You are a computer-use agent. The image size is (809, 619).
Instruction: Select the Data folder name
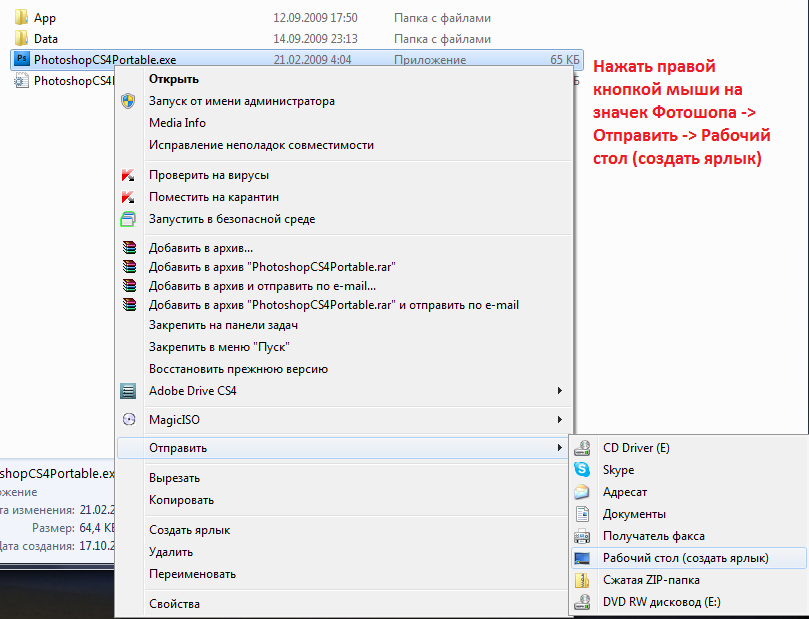[45, 39]
